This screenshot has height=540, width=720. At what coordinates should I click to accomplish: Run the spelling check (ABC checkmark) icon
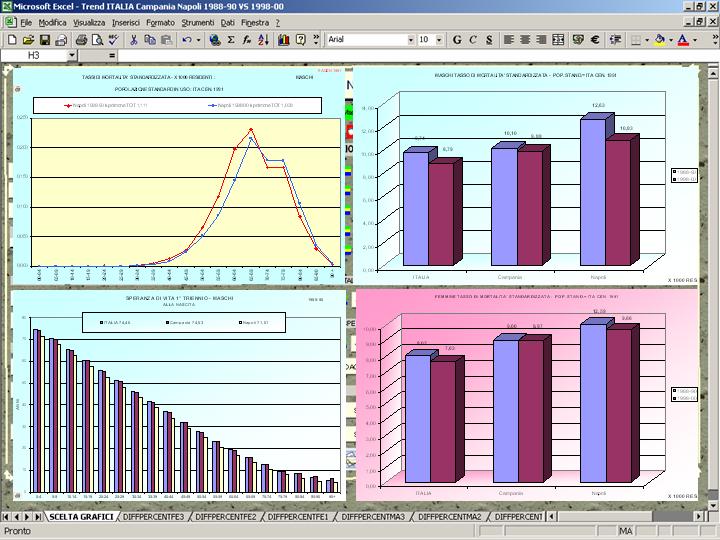[x=113, y=40]
